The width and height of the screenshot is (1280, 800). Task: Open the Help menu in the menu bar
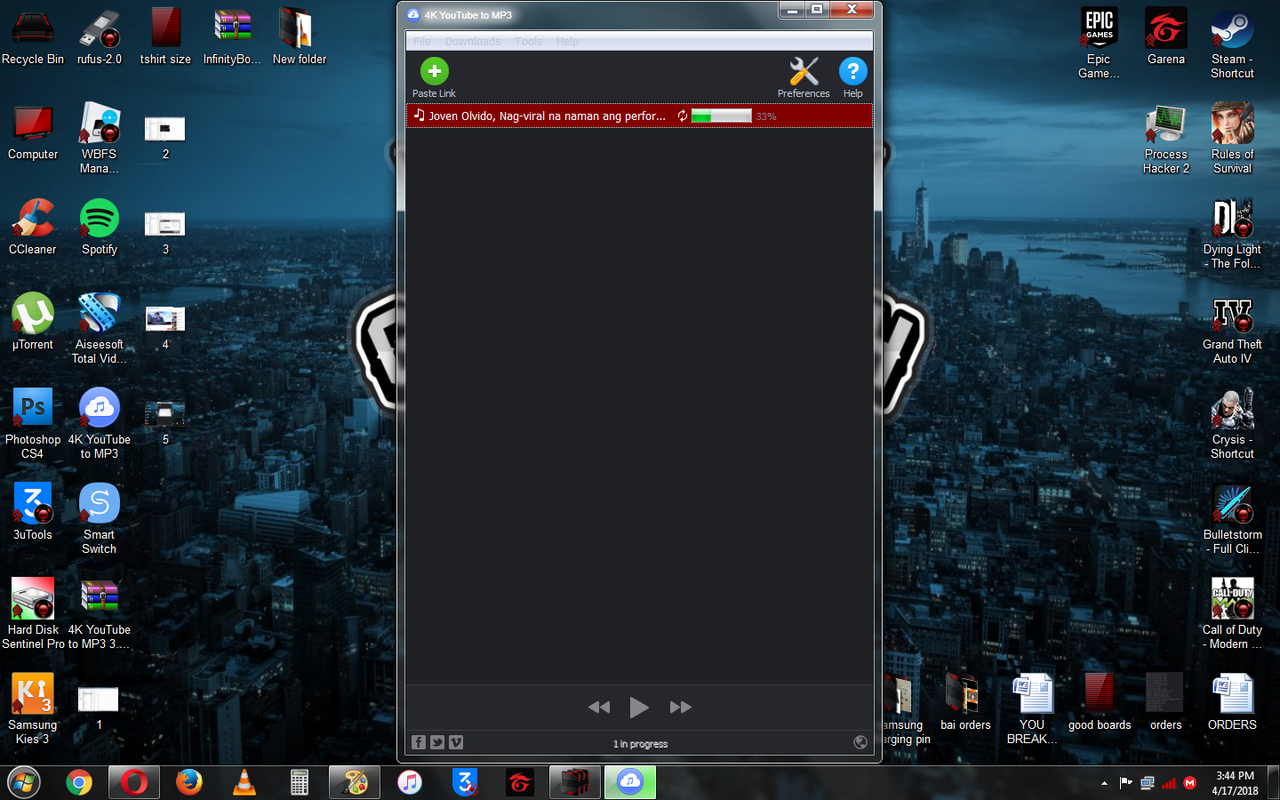pyautogui.click(x=567, y=41)
